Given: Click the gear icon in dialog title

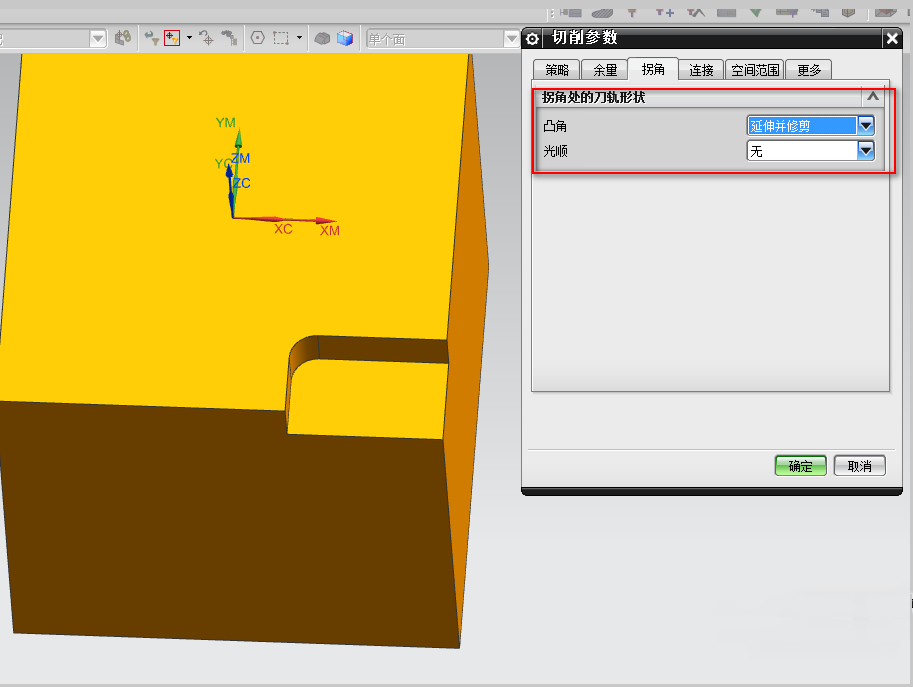Looking at the screenshot, I should (x=533, y=38).
